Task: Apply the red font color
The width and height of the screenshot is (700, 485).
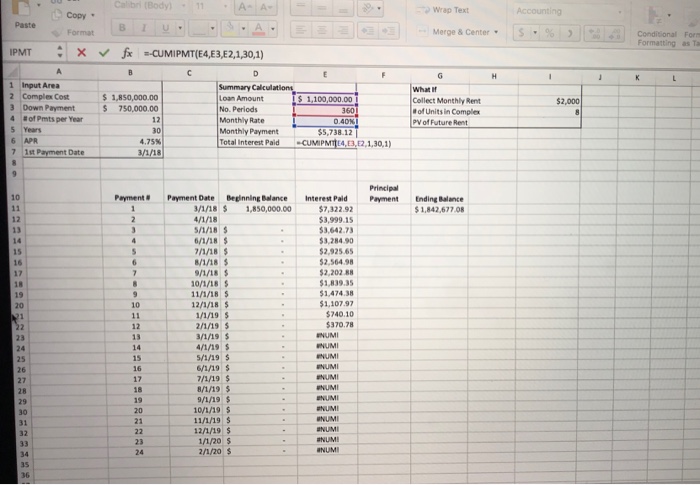Action: pos(259,29)
